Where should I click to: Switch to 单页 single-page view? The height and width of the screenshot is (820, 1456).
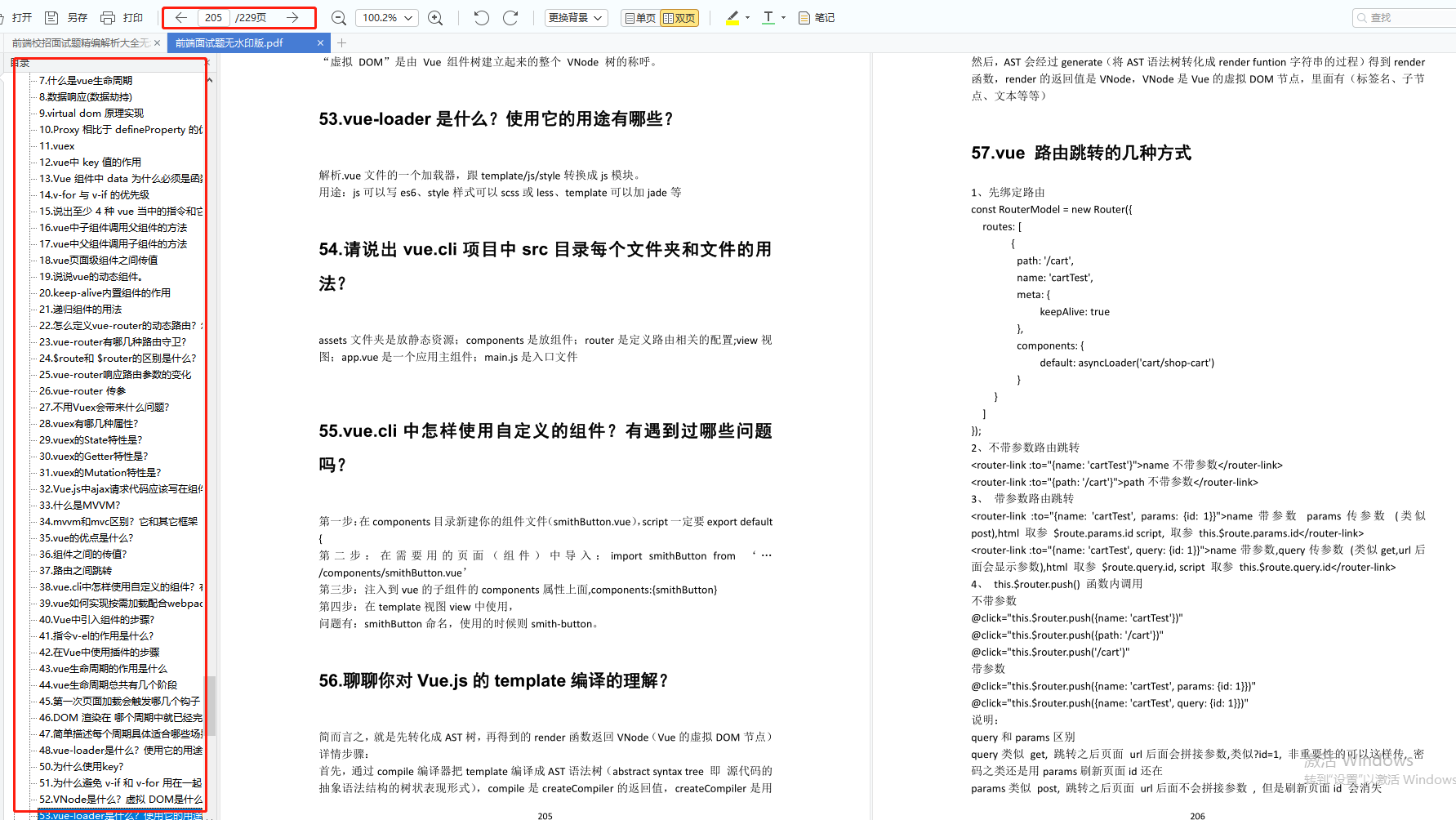click(640, 17)
